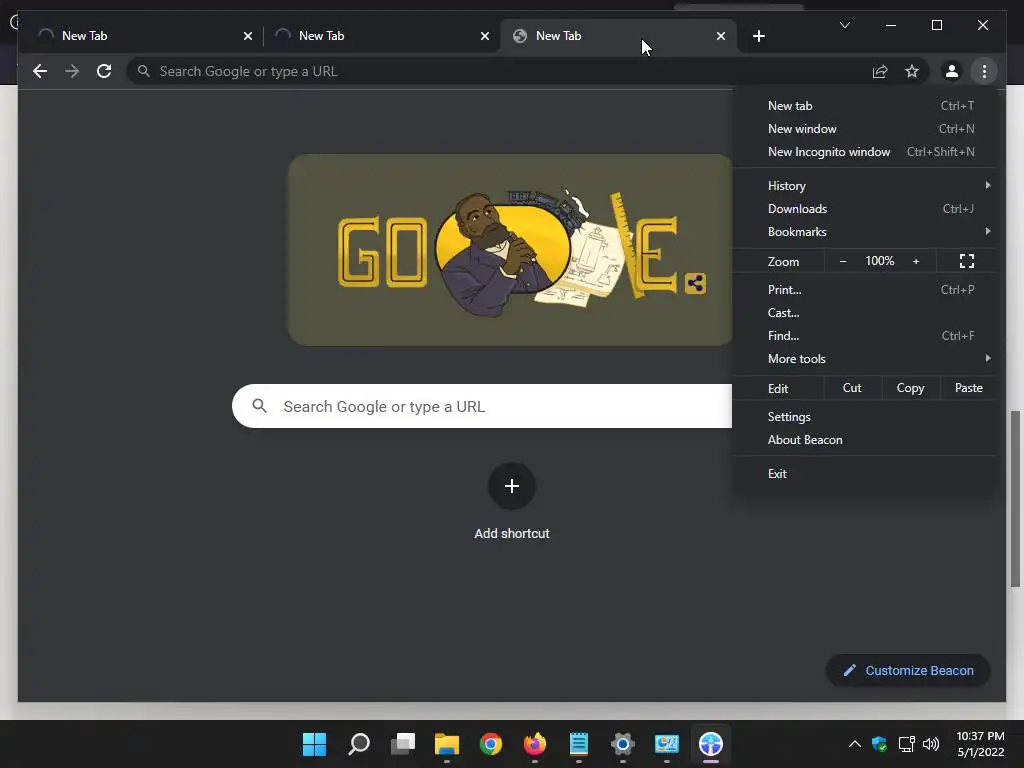Screen dimensions: 1024x768
Task: Click the three-dot browser menu icon
Action: 984,71
